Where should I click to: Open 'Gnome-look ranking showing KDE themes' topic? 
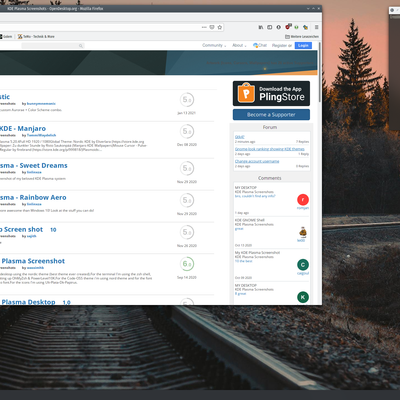pos(270,149)
